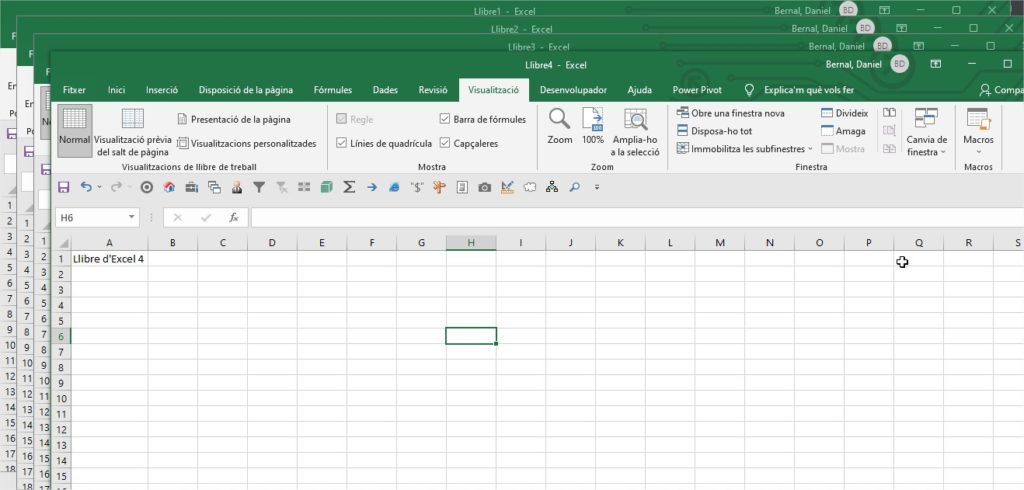Toggle Línies de quadrícula checkbox
The width and height of the screenshot is (1024, 490).
[x=341, y=143]
